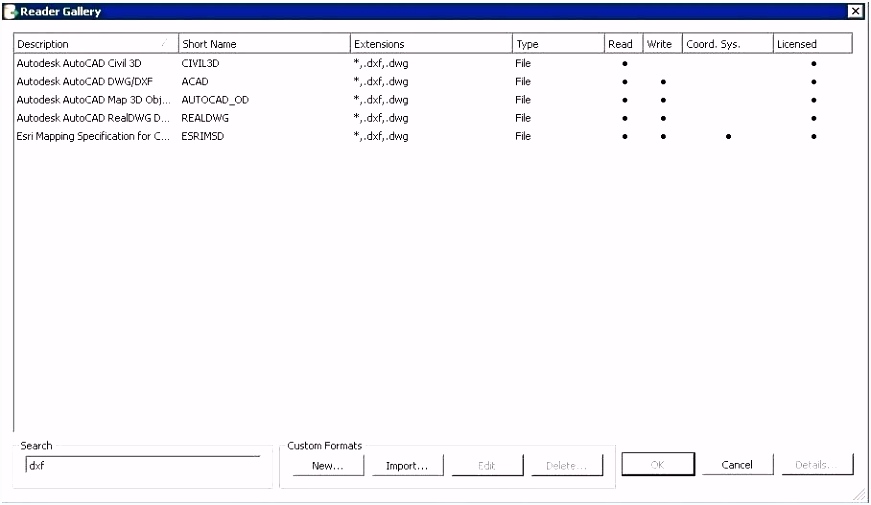Open format Details... button

click(x=817, y=464)
